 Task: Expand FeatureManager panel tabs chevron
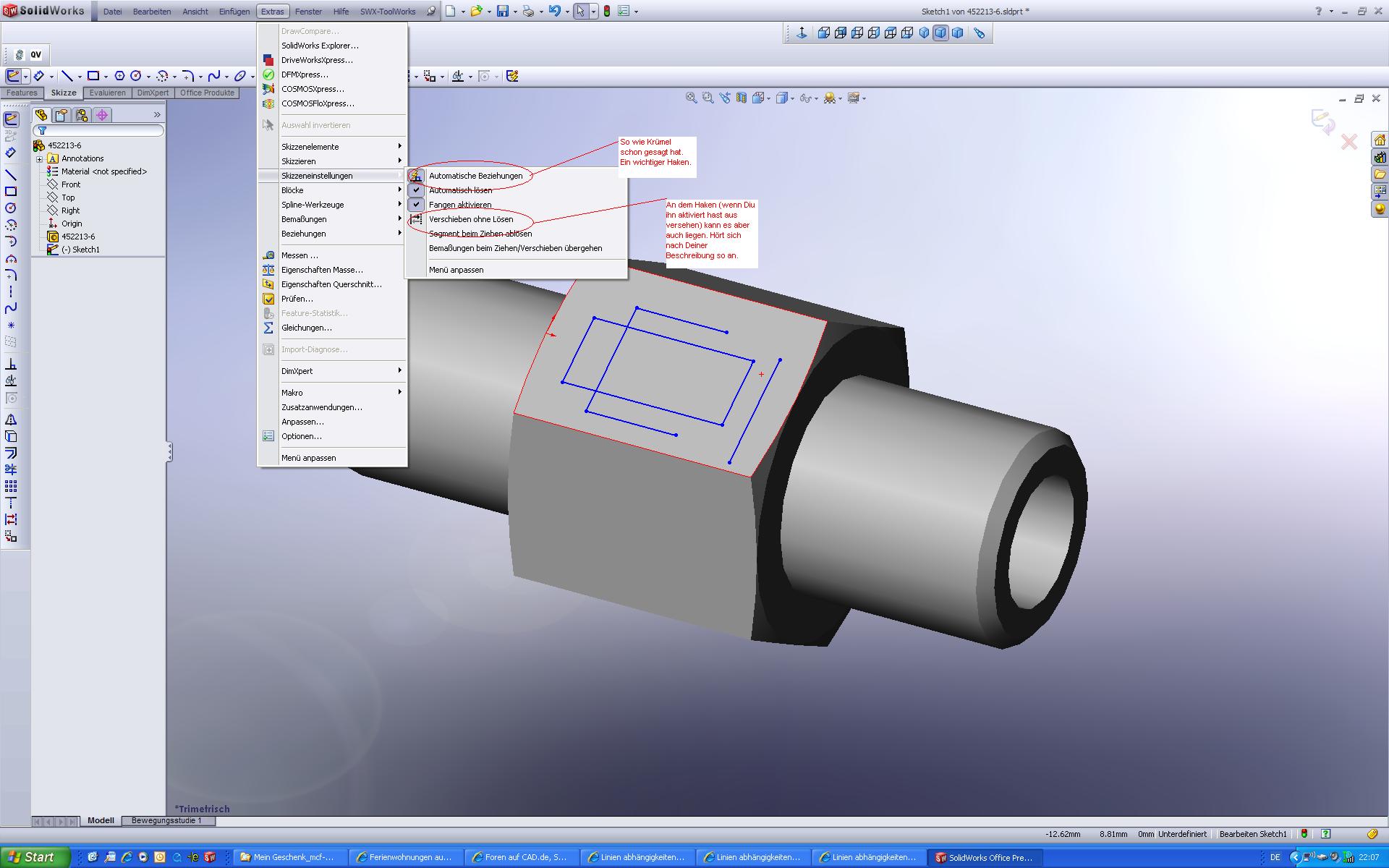[157, 115]
